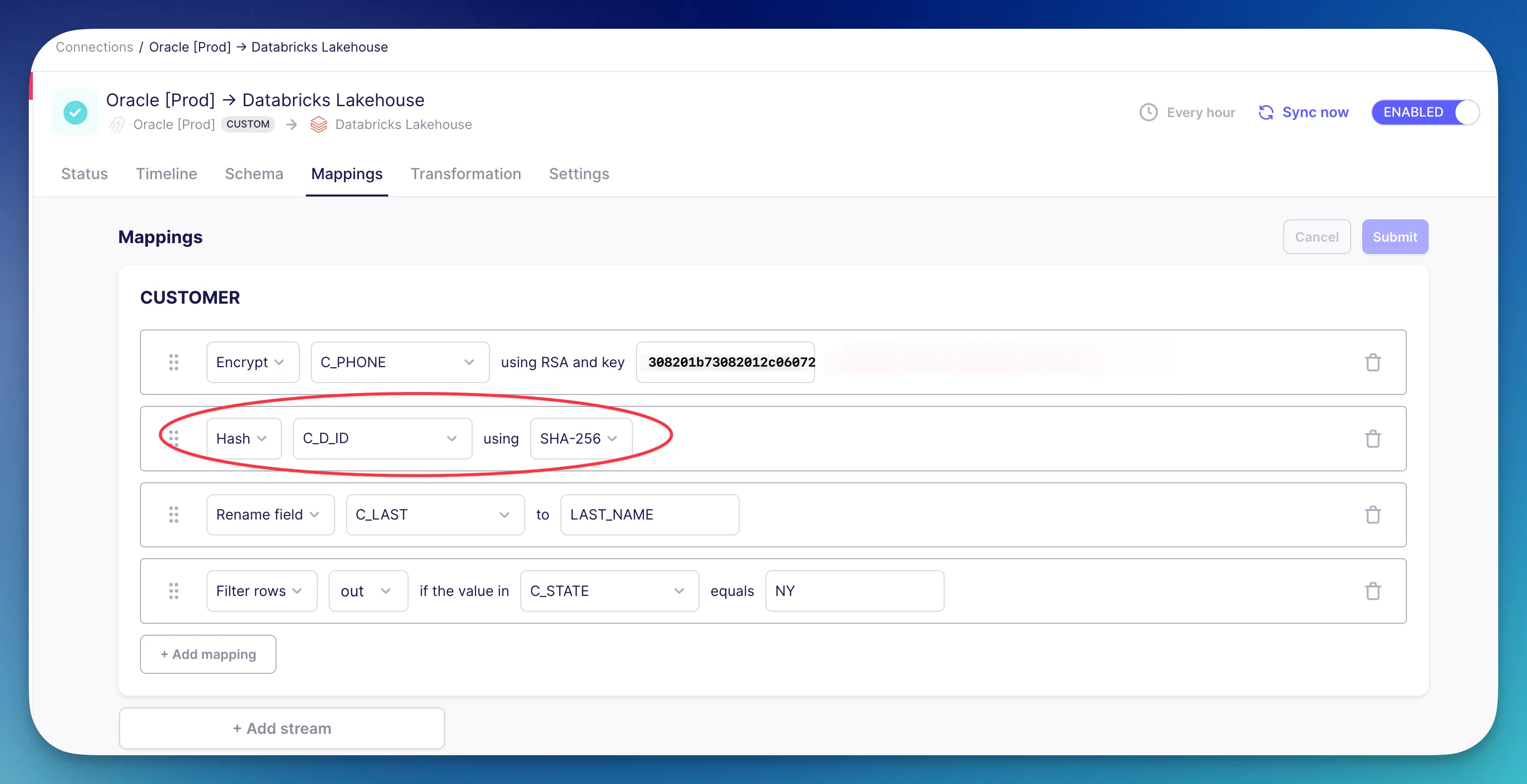The height and width of the screenshot is (784, 1527).
Task: Grab drag handle of Encrypt mapping row
Action: coord(173,362)
